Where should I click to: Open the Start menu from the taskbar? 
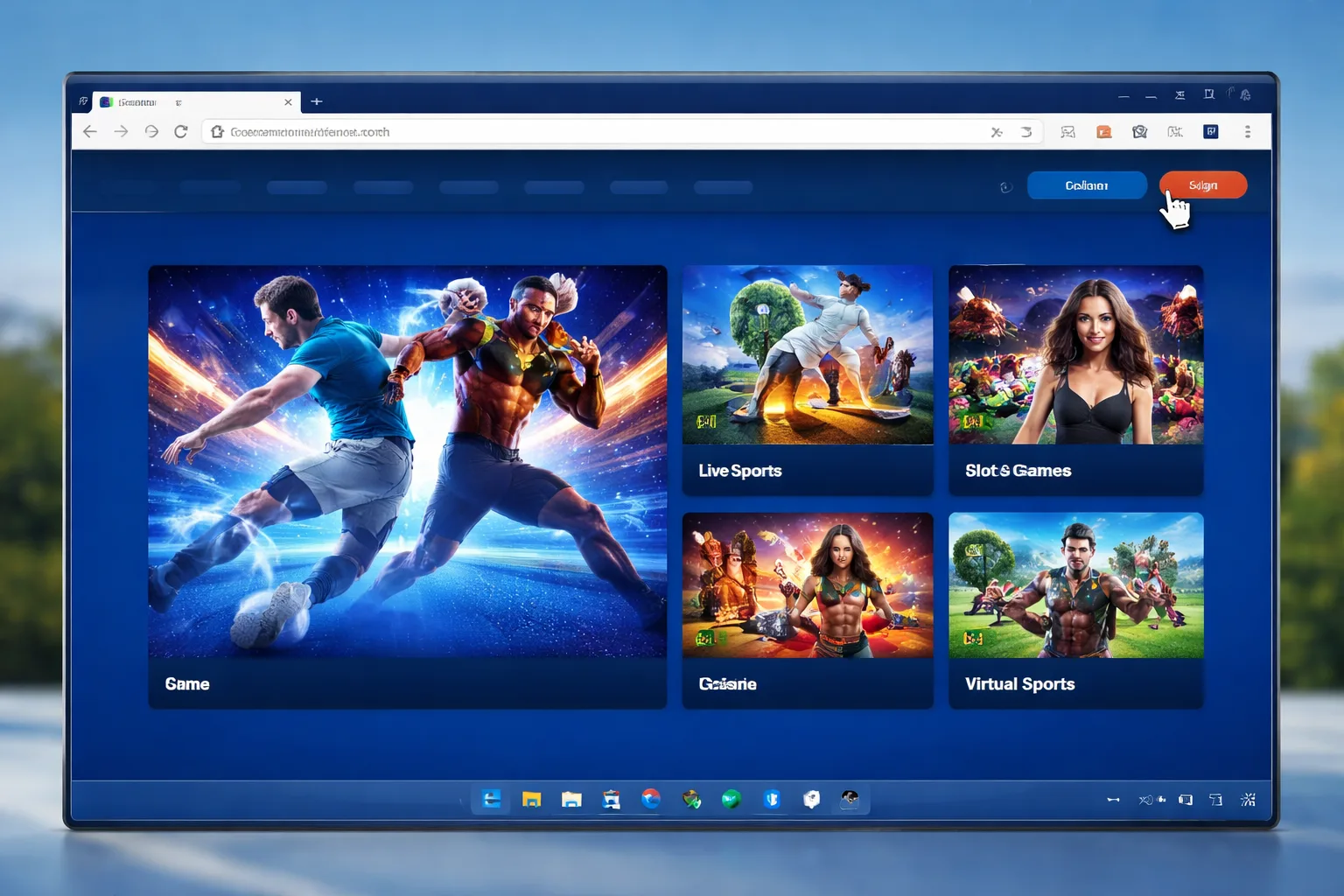[x=492, y=799]
